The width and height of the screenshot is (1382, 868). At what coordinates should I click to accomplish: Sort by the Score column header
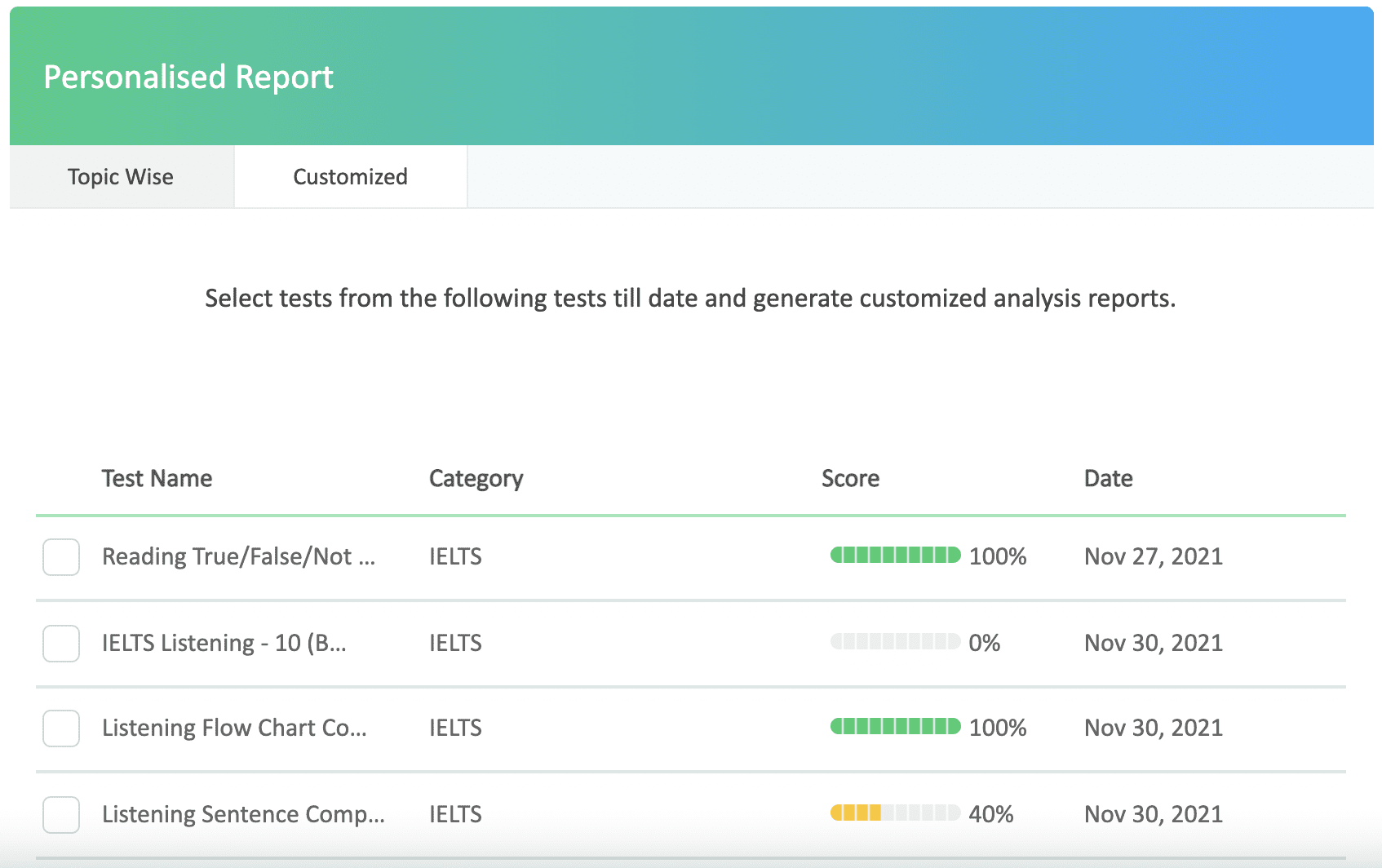tap(850, 478)
